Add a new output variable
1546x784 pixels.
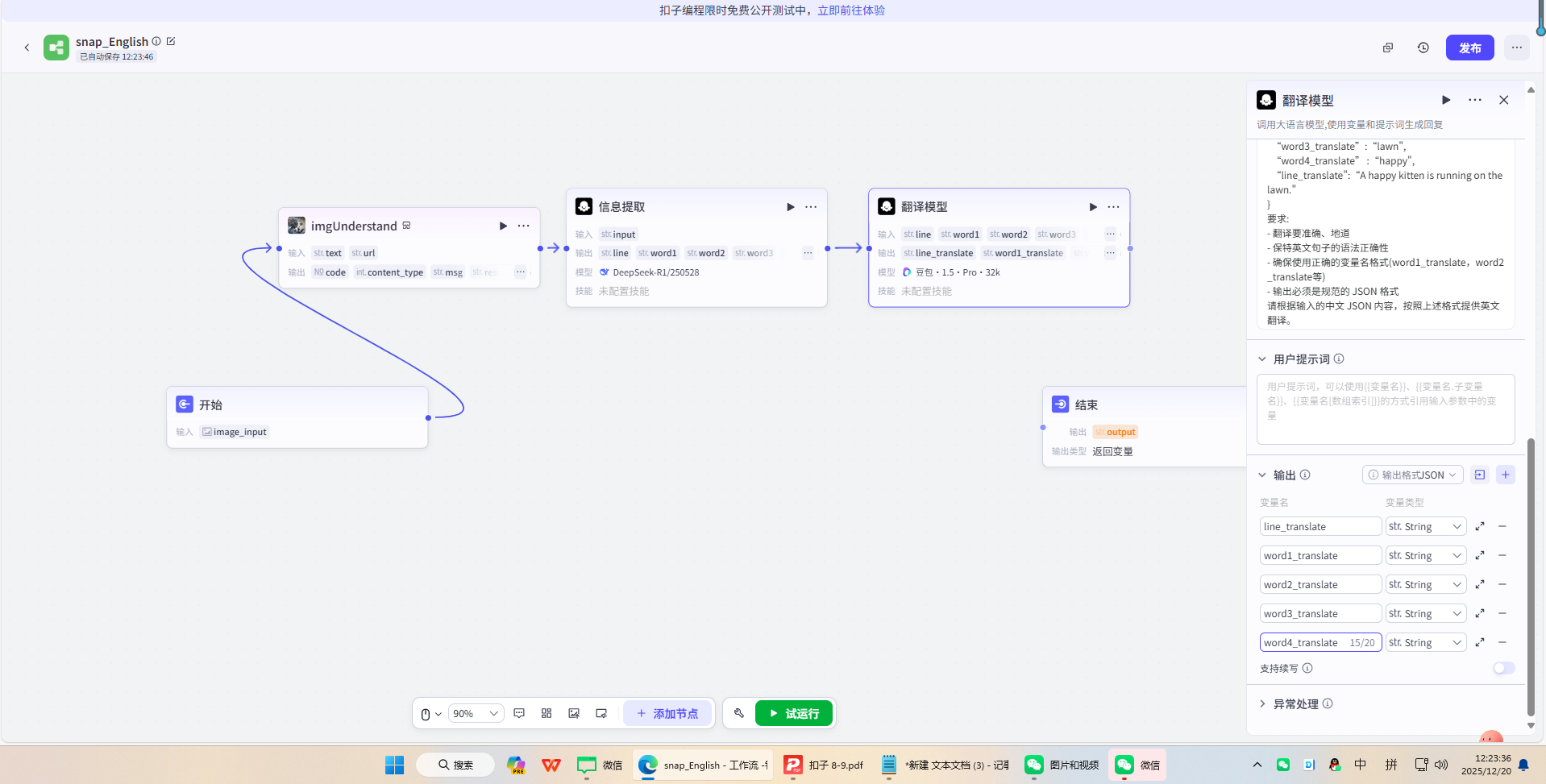(x=1506, y=475)
